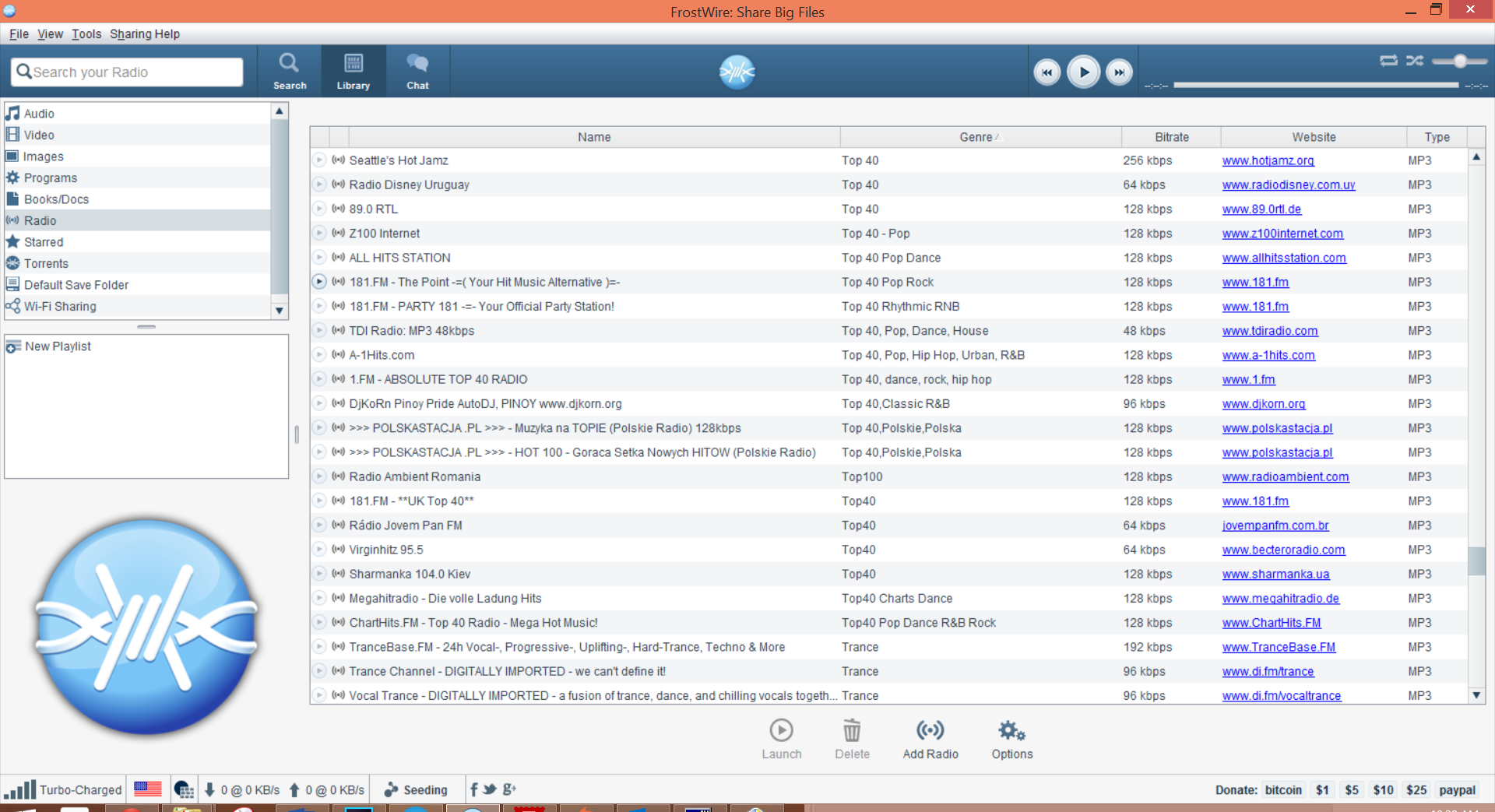Select Radio in the library sidebar
Viewport: 1495px width, 812px height.
point(137,220)
